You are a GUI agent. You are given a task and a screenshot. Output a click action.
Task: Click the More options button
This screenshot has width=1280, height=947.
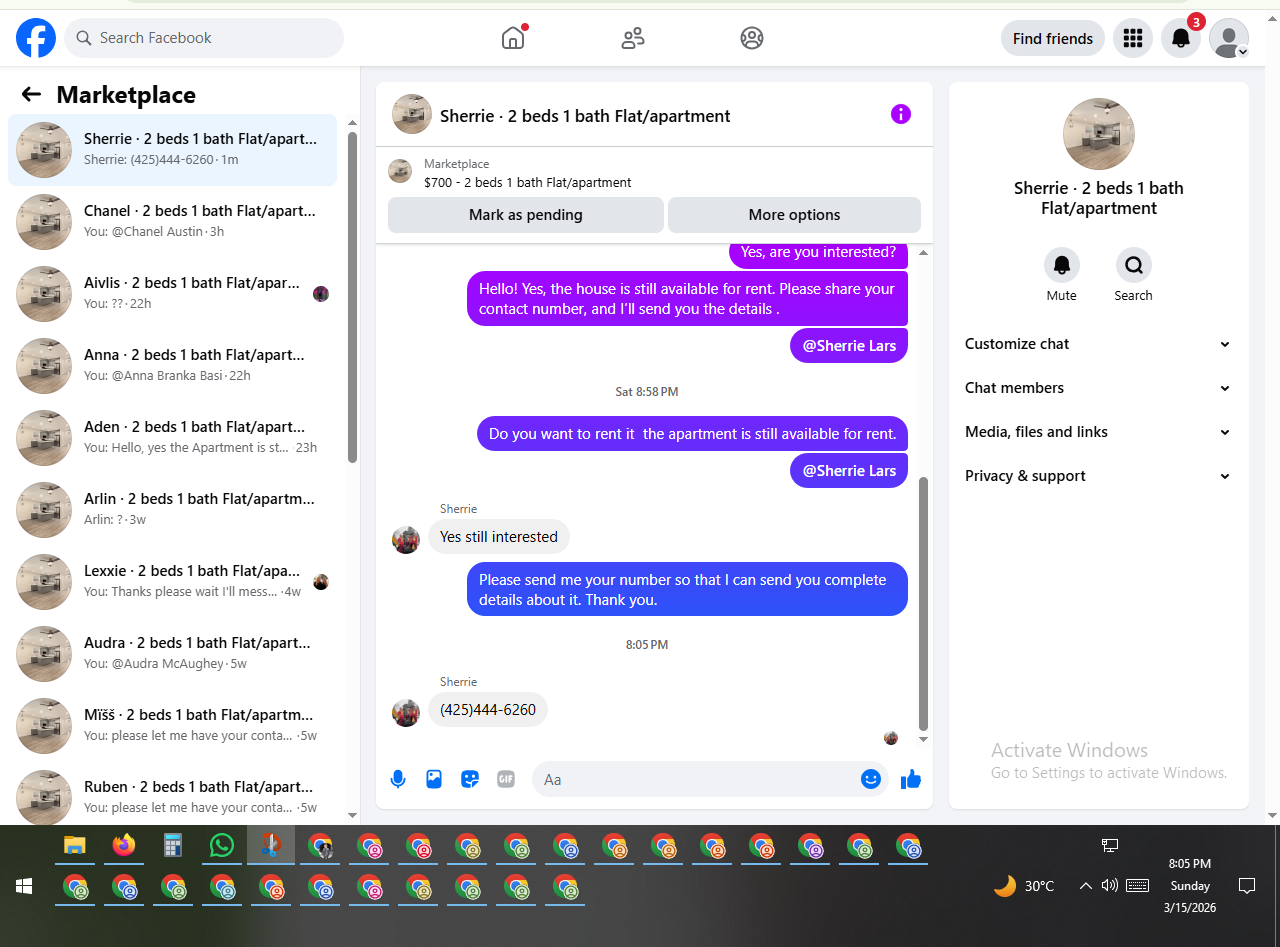pos(794,215)
